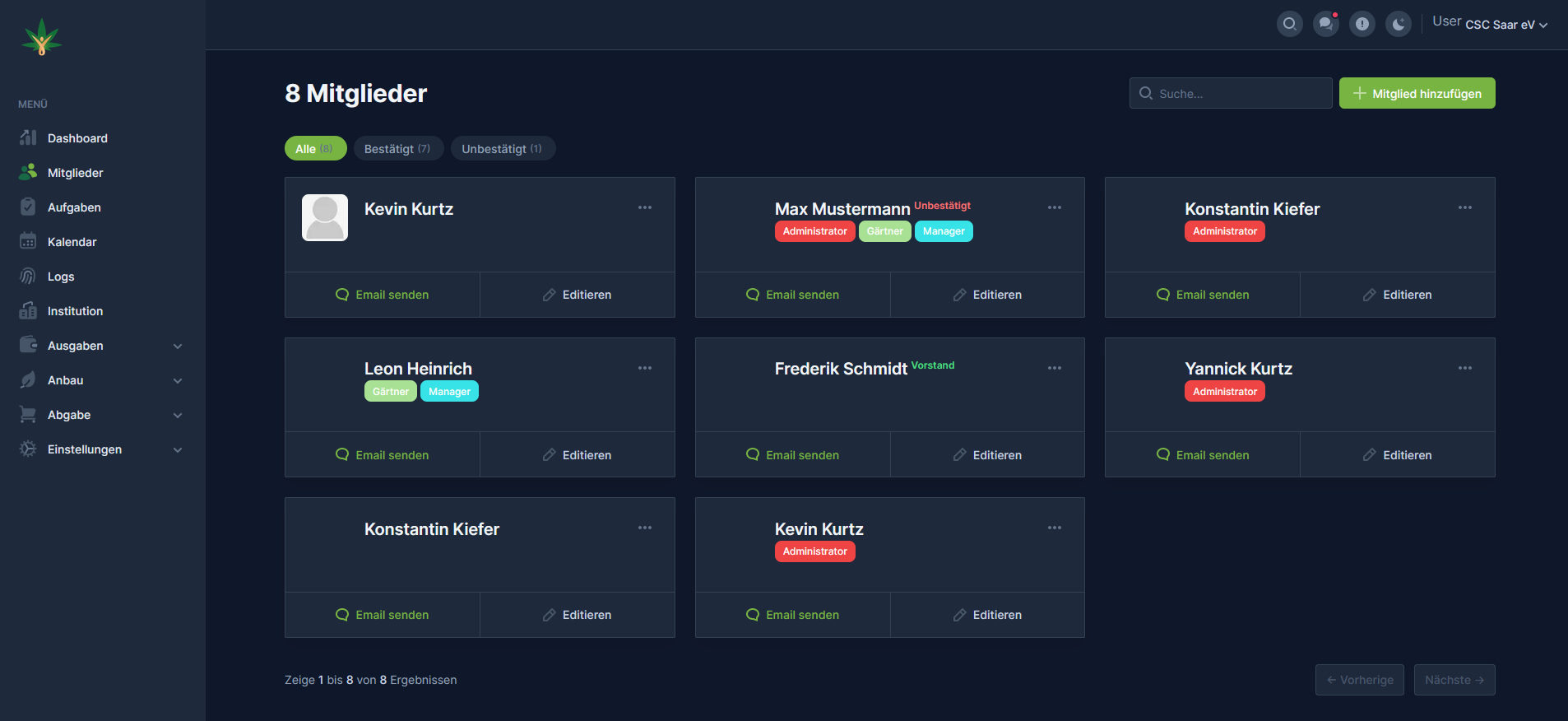Expand the Ausgaben submenu chevron

[178, 347]
